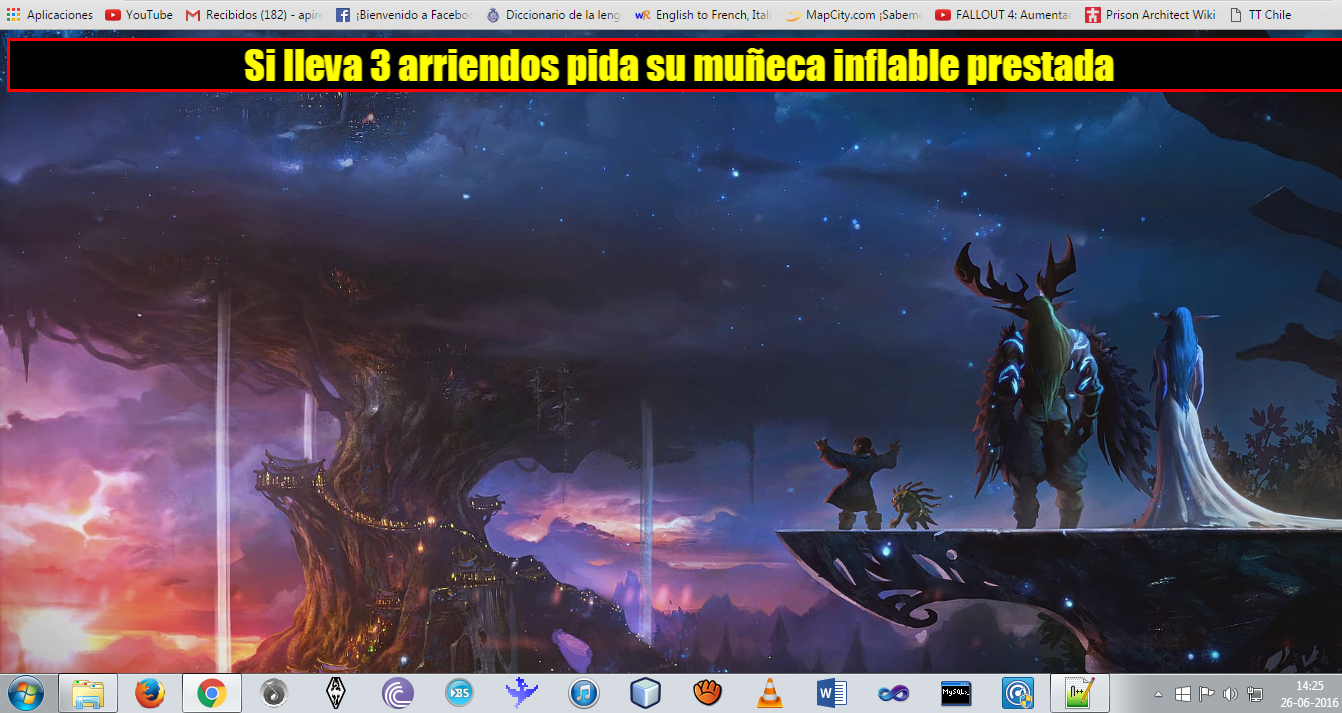Open the YouTube bookmark
Viewport: 1342px width, 713px height.
[x=139, y=15]
